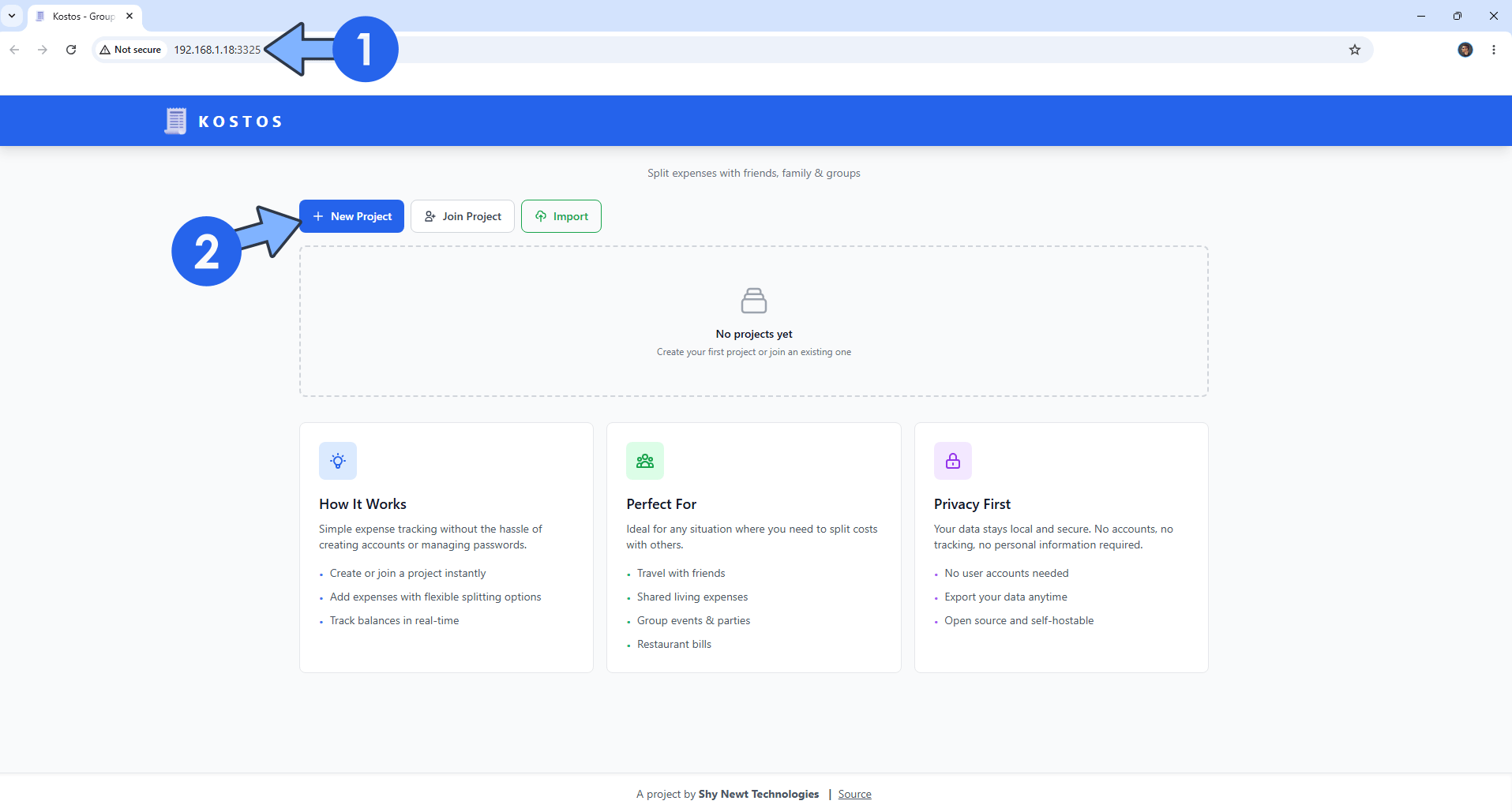Reload the Kostos page

coord(71,50)
